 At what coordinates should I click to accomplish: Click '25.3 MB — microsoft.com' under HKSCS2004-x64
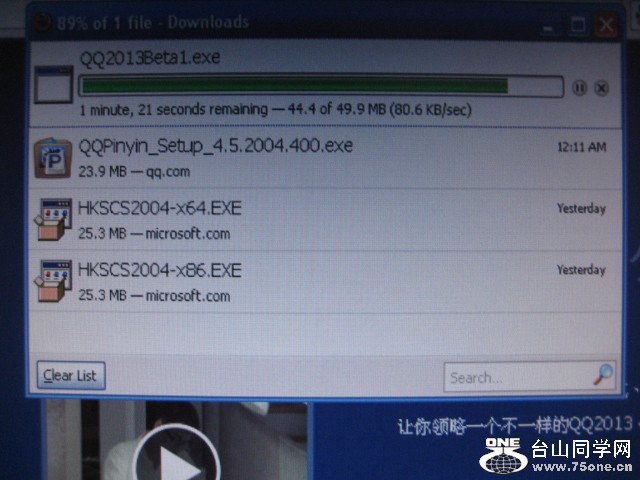coord(154,233)
